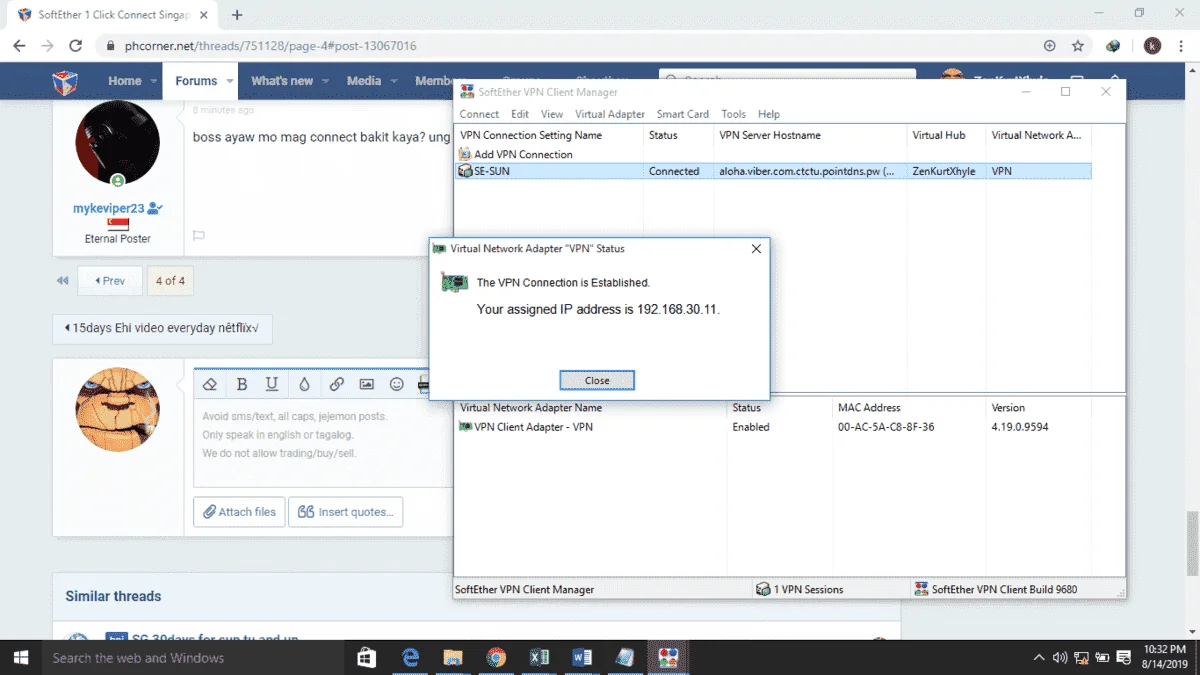The image size is (1200, 675).
Task: Click the report flag icon under the post
Action: coord(199,236)
